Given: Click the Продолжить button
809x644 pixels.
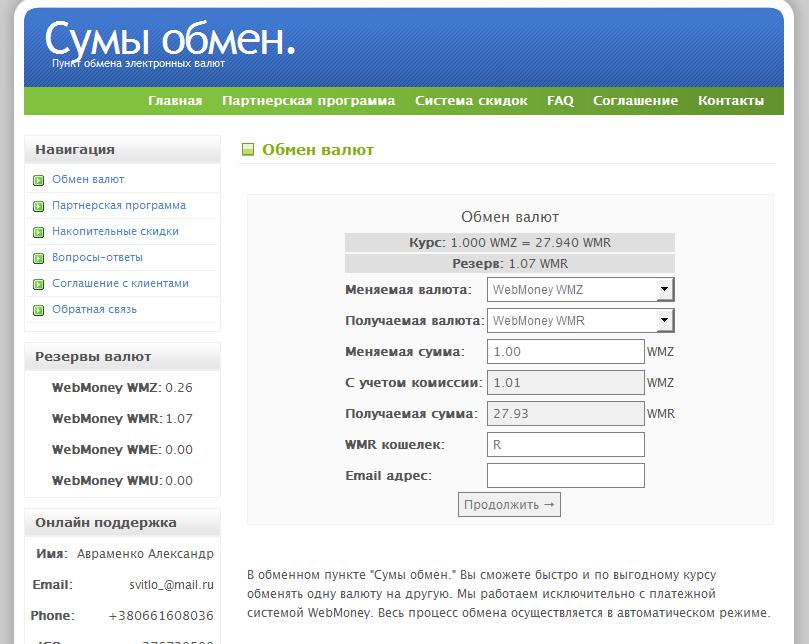Looking at the screenshot, I should click(x=509, y=504).
